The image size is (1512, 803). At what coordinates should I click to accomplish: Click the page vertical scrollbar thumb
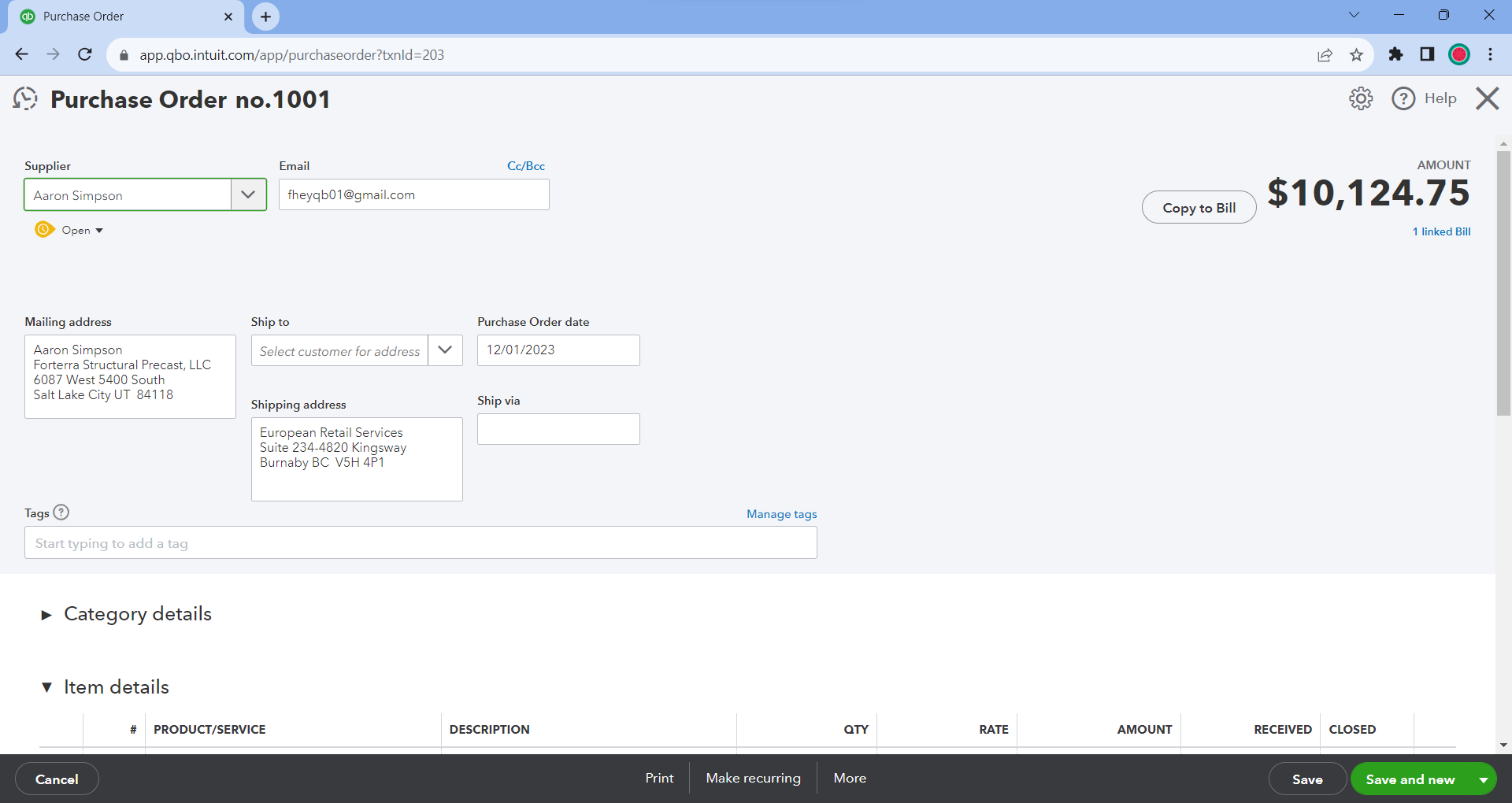[1503, 283]
